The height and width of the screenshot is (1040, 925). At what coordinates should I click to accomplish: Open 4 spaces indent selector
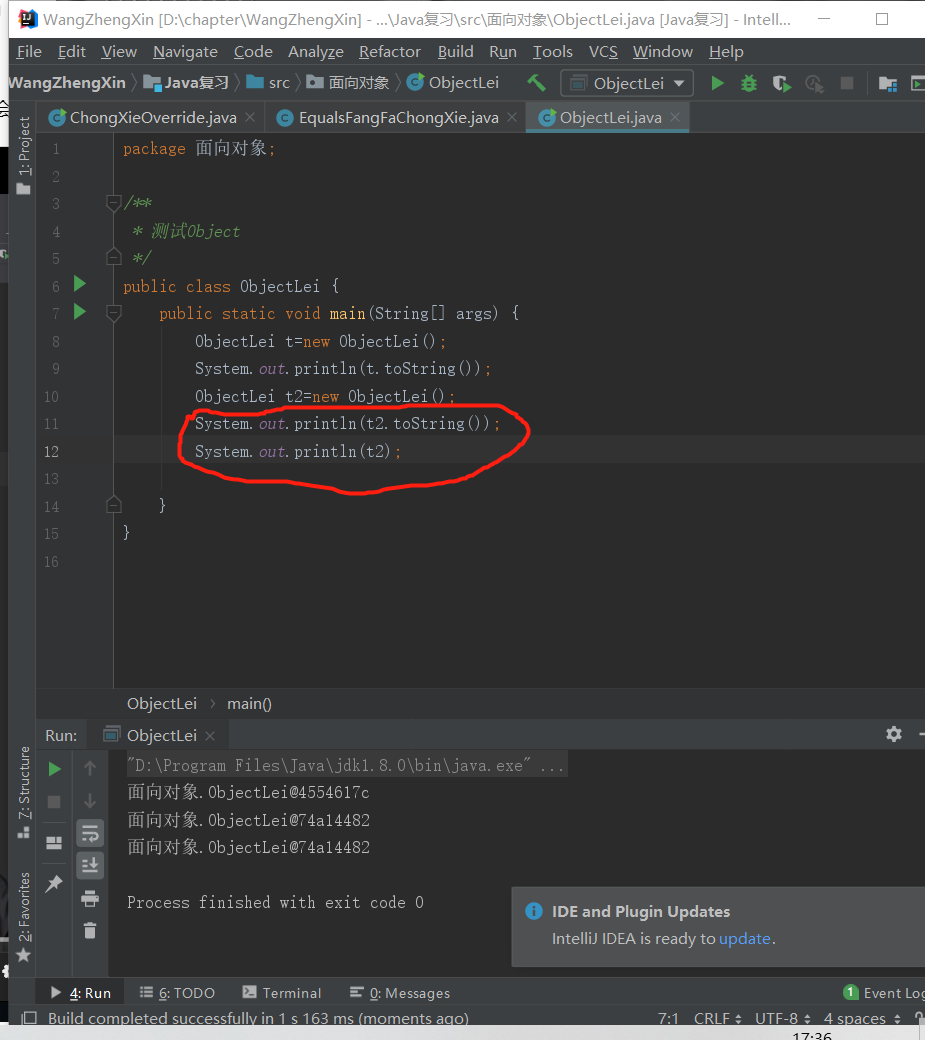(862, 1018)
